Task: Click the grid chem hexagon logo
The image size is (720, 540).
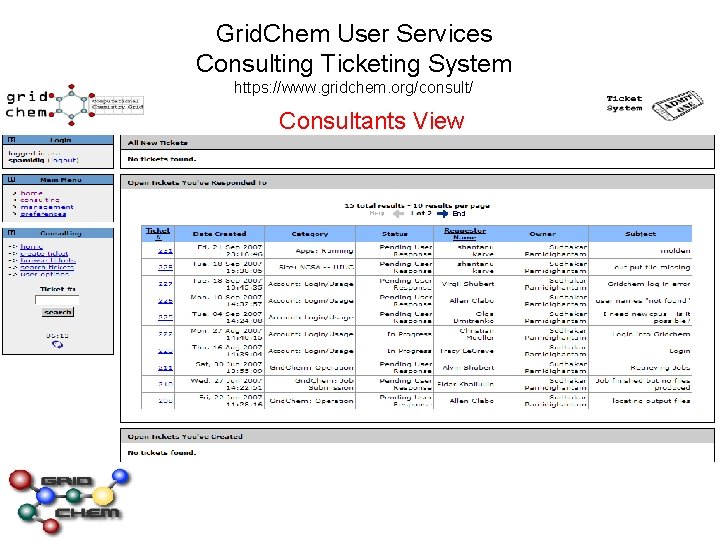Action: click(x=71, y=105)
